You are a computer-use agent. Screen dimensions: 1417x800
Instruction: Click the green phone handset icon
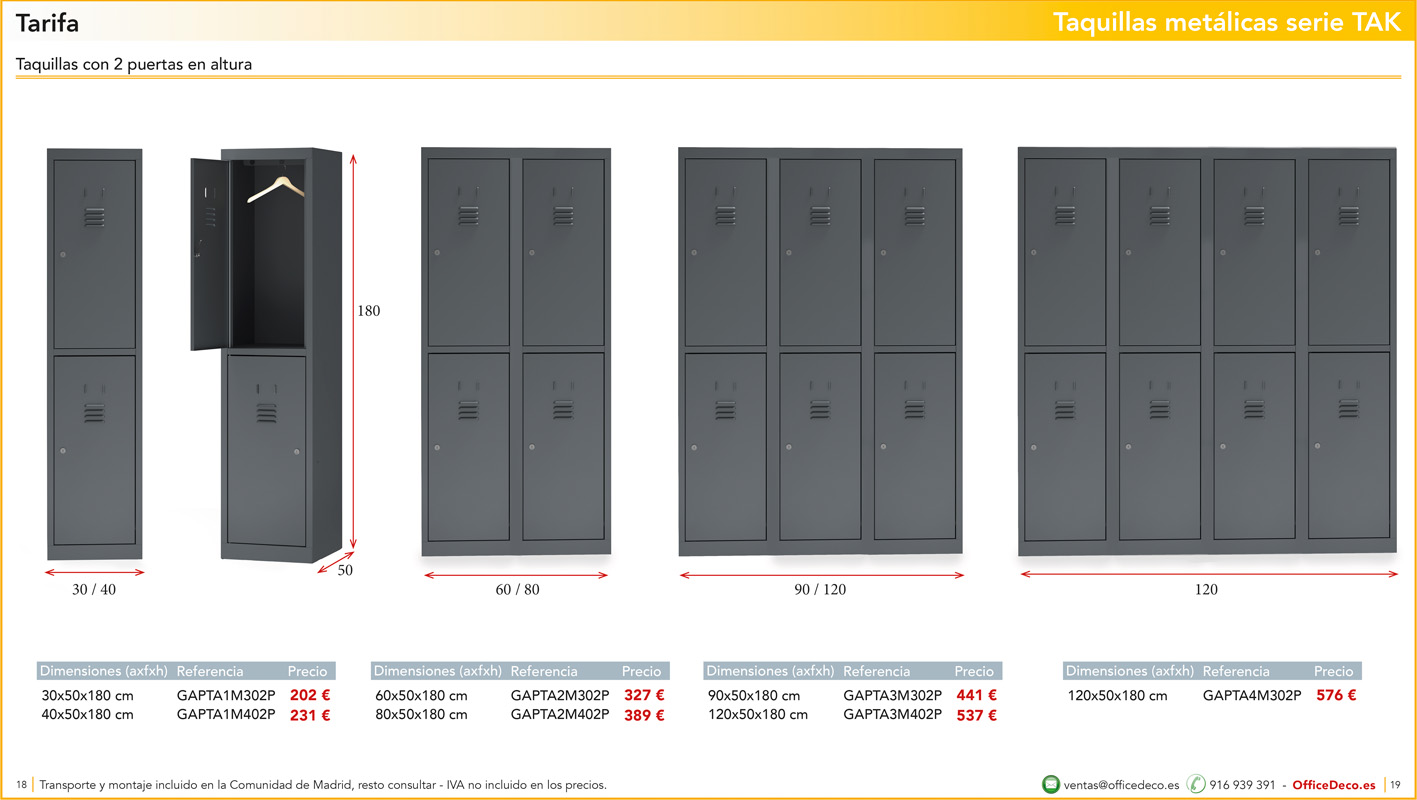(1196, 784)
